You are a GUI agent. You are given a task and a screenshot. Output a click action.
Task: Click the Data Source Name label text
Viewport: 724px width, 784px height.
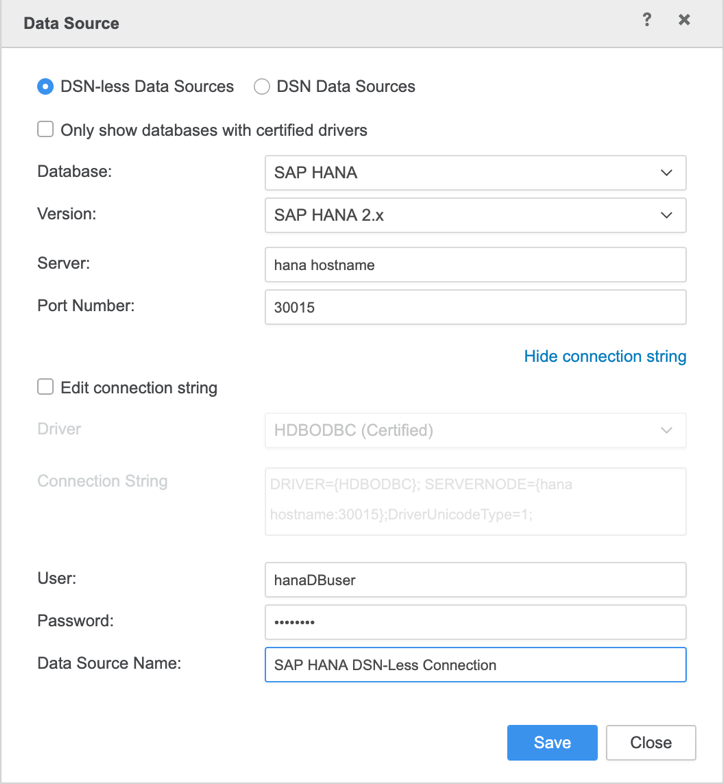(109, 663)
